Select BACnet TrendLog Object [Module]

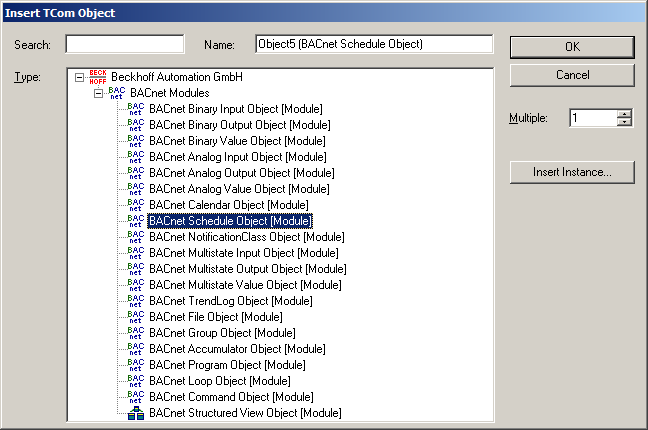point(231,301)
